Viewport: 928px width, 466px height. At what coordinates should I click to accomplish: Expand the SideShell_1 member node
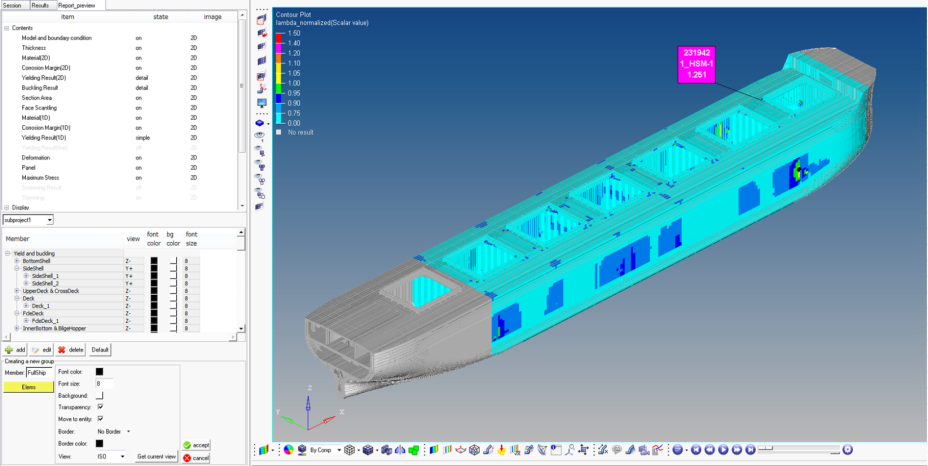point(26,276)
